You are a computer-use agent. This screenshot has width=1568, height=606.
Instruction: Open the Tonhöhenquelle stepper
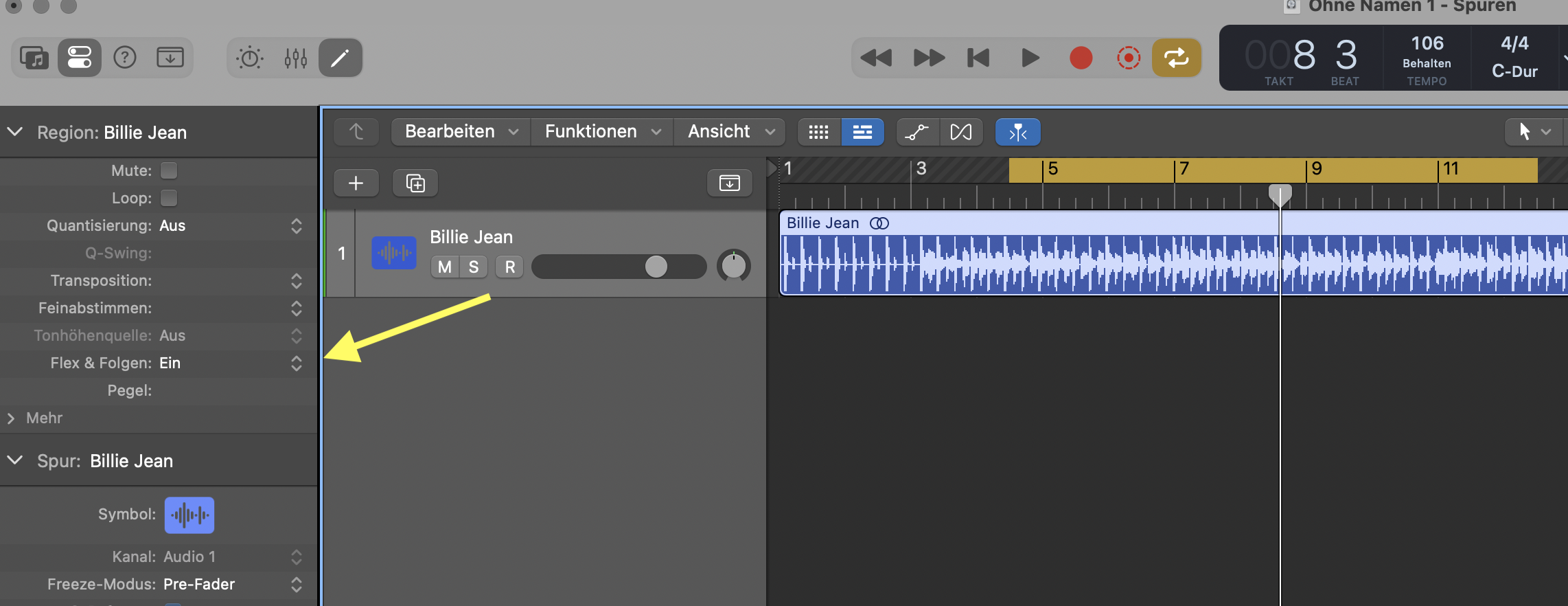[x=296, y=336]
